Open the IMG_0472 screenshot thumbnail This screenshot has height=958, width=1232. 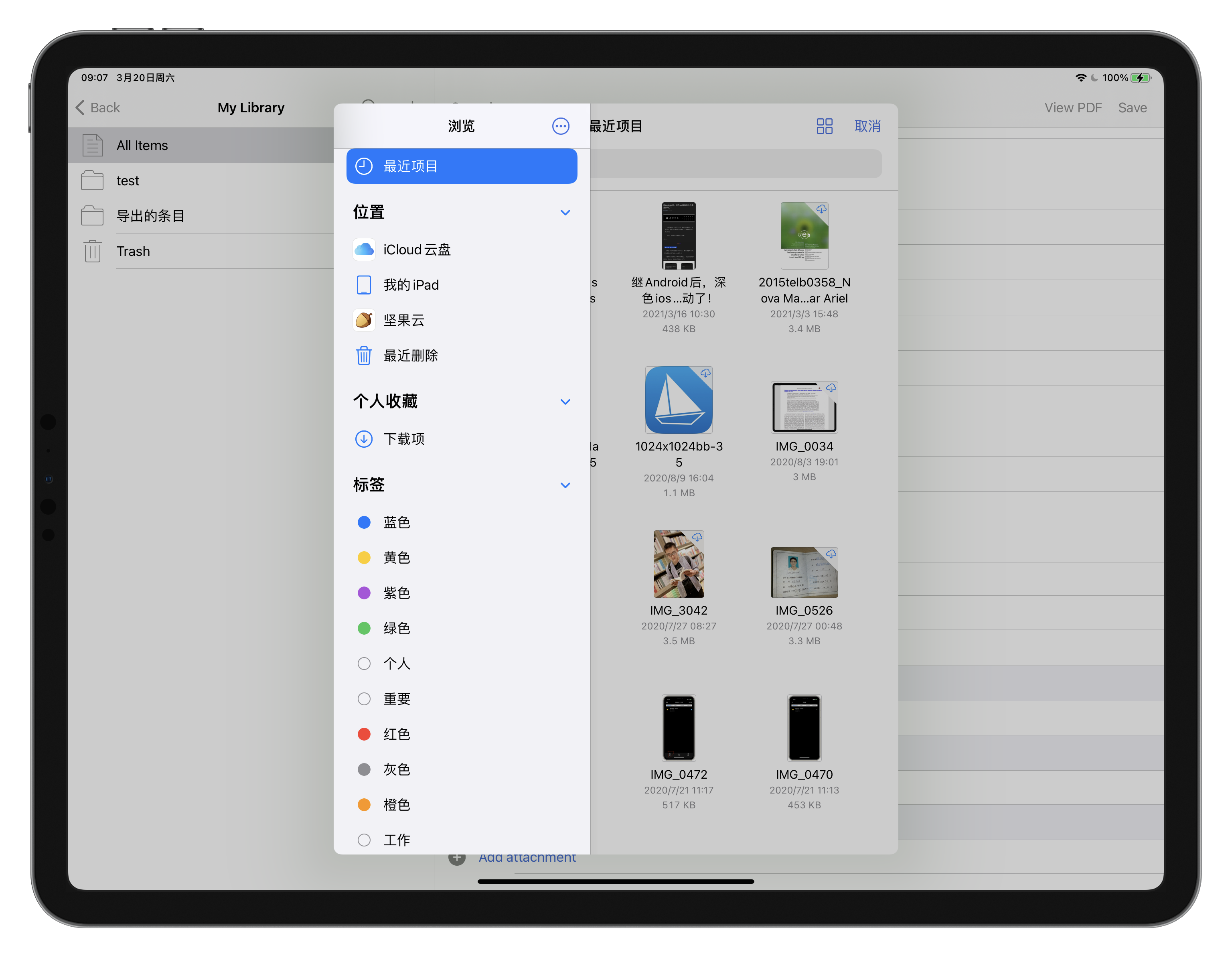pos(679,728)
